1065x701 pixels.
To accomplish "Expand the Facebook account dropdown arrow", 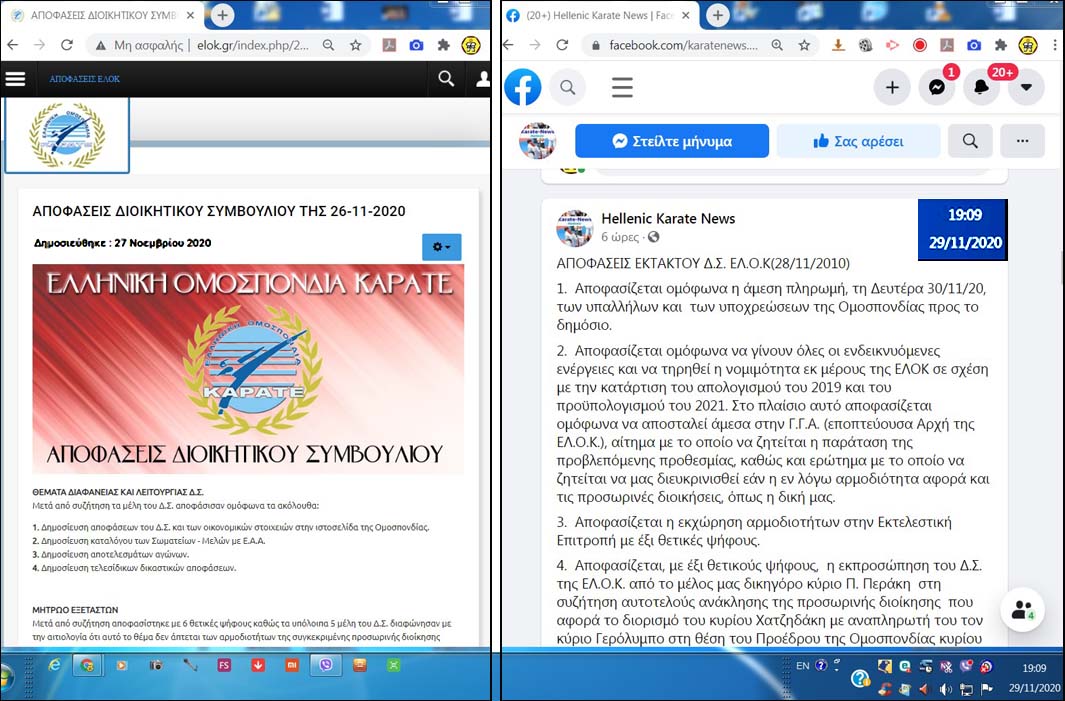I will pos(1026,88).
